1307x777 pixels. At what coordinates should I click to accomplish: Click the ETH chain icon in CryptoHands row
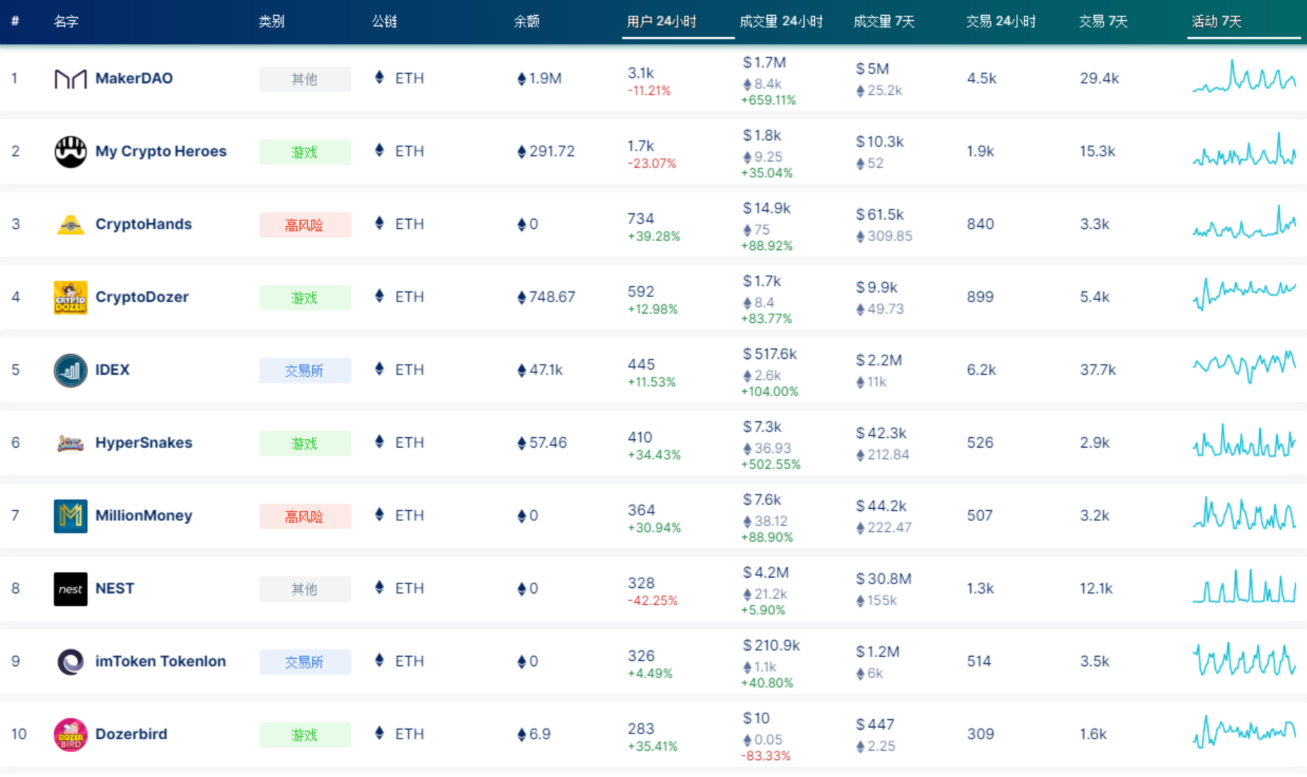pyautogui.click(x=379, y=223)
